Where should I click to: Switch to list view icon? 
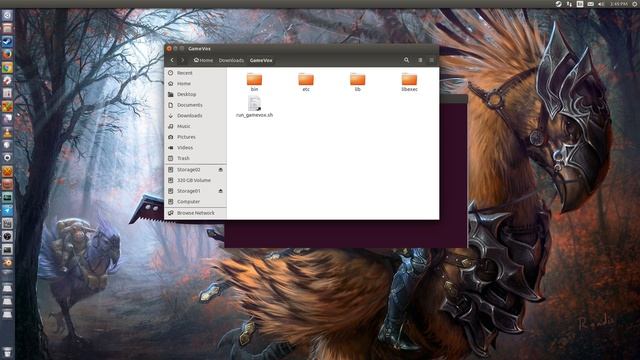(420, 60)
